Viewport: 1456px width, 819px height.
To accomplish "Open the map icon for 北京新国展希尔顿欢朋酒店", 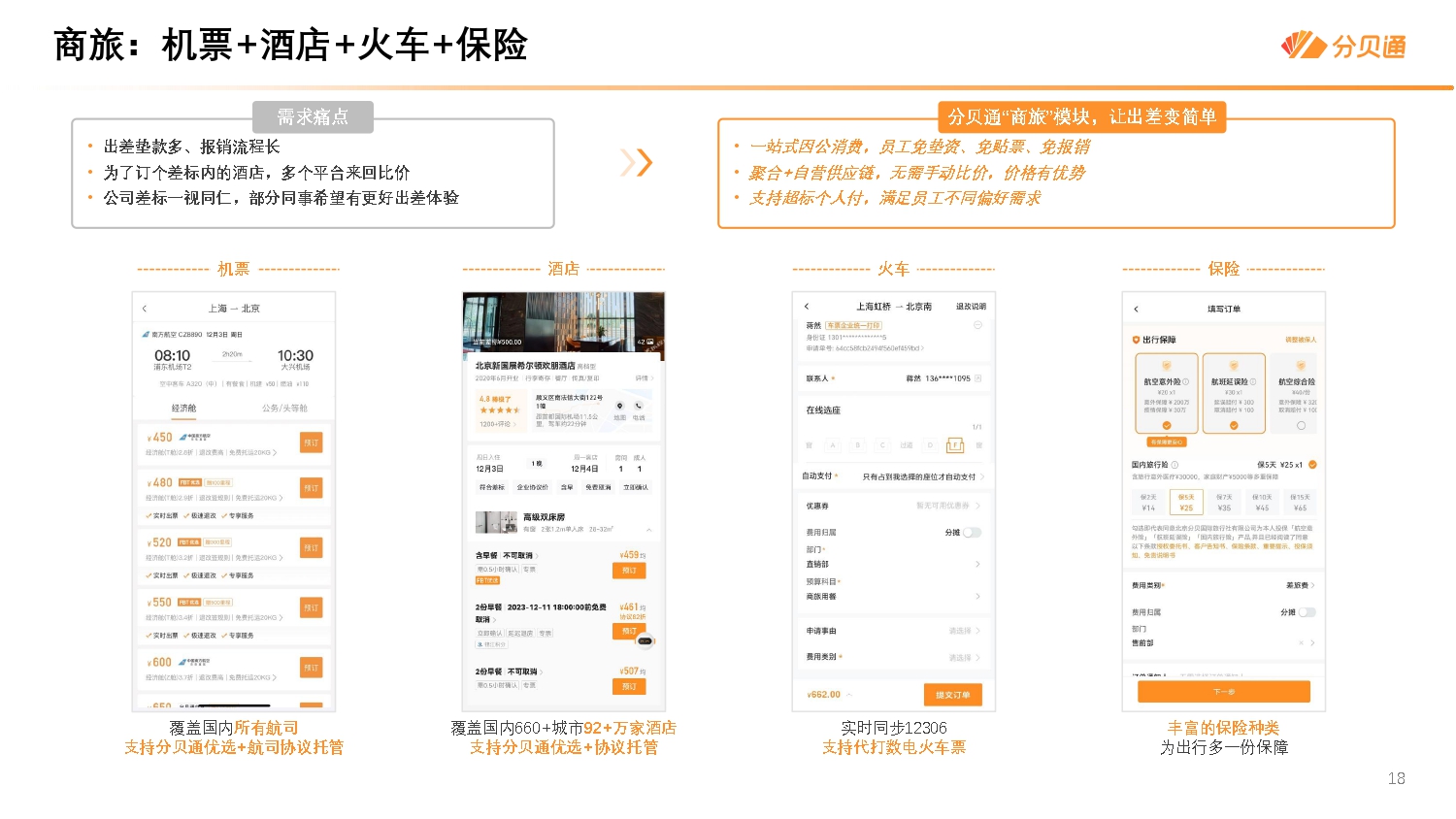I will click(x=620, y=406).
